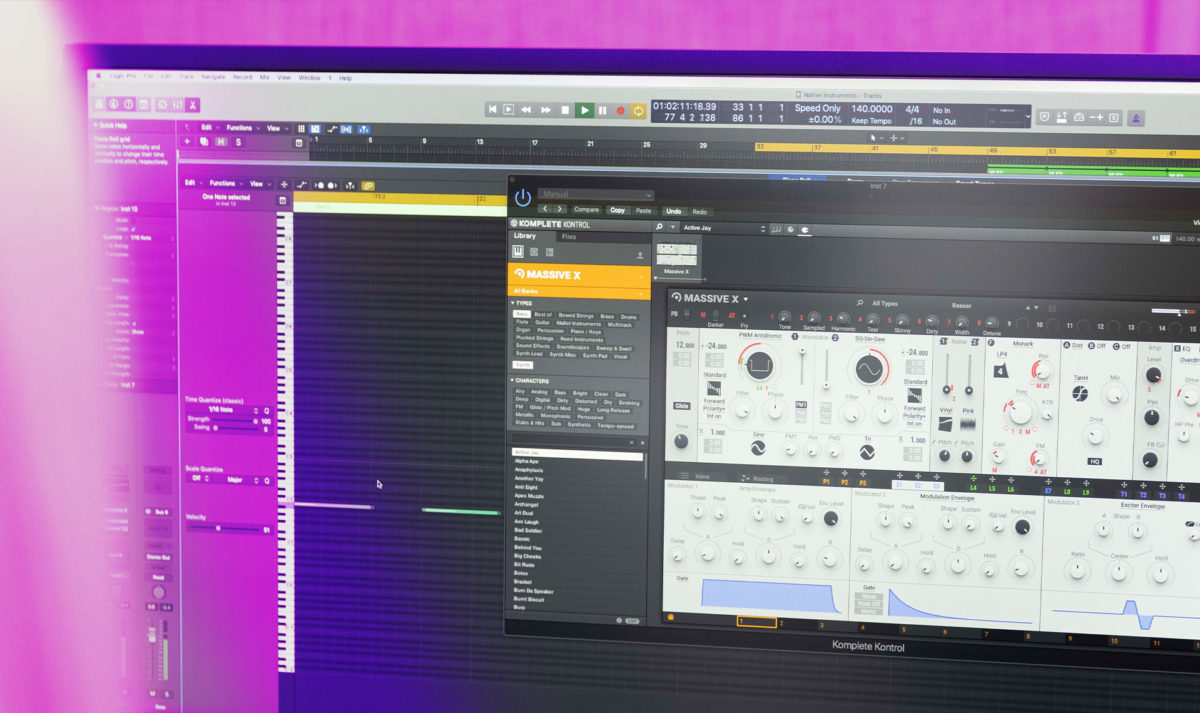
Task: Click the Rewind button in transport
Action: tap(527, 110)
